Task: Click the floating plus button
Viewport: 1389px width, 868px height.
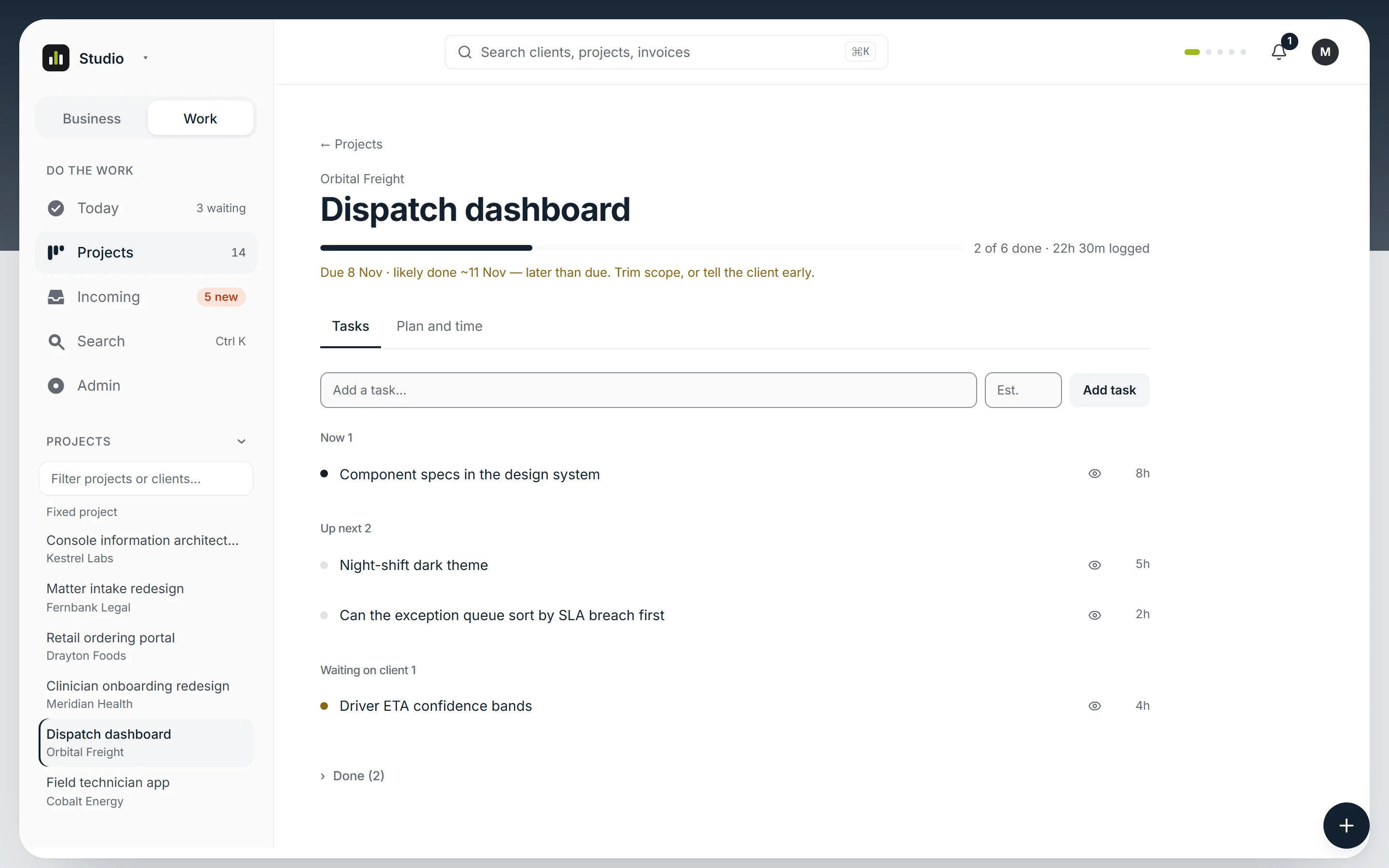Action: tap(1346, 826)
